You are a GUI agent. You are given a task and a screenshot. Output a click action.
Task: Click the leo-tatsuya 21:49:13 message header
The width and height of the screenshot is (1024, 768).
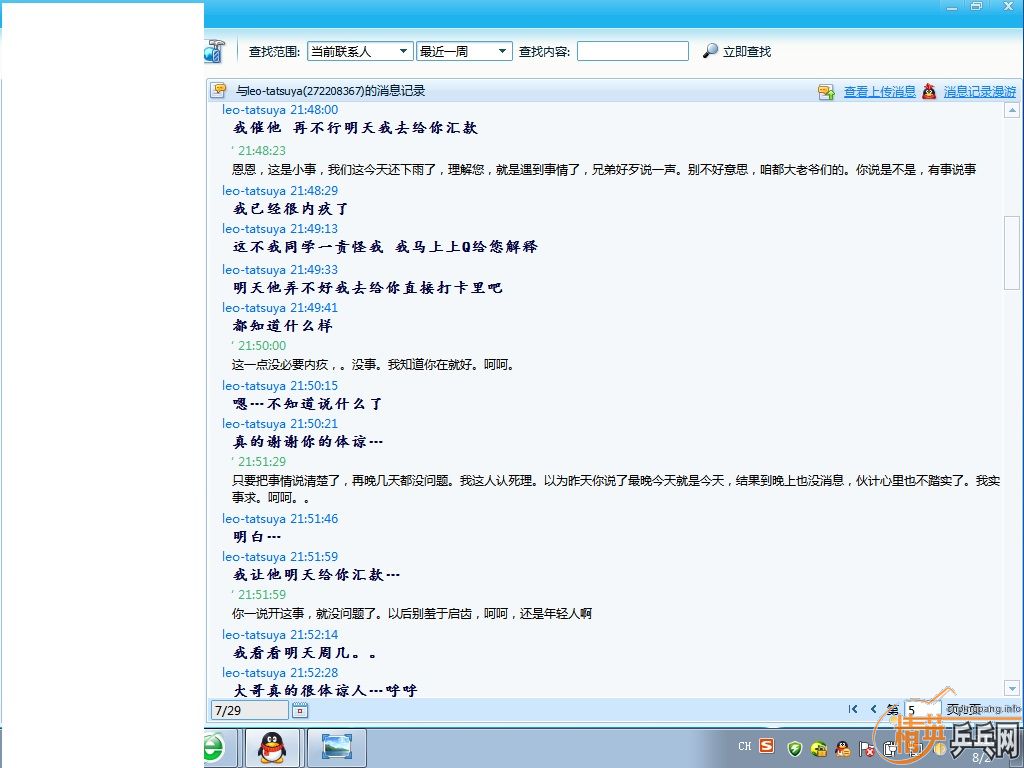[280, 229]
